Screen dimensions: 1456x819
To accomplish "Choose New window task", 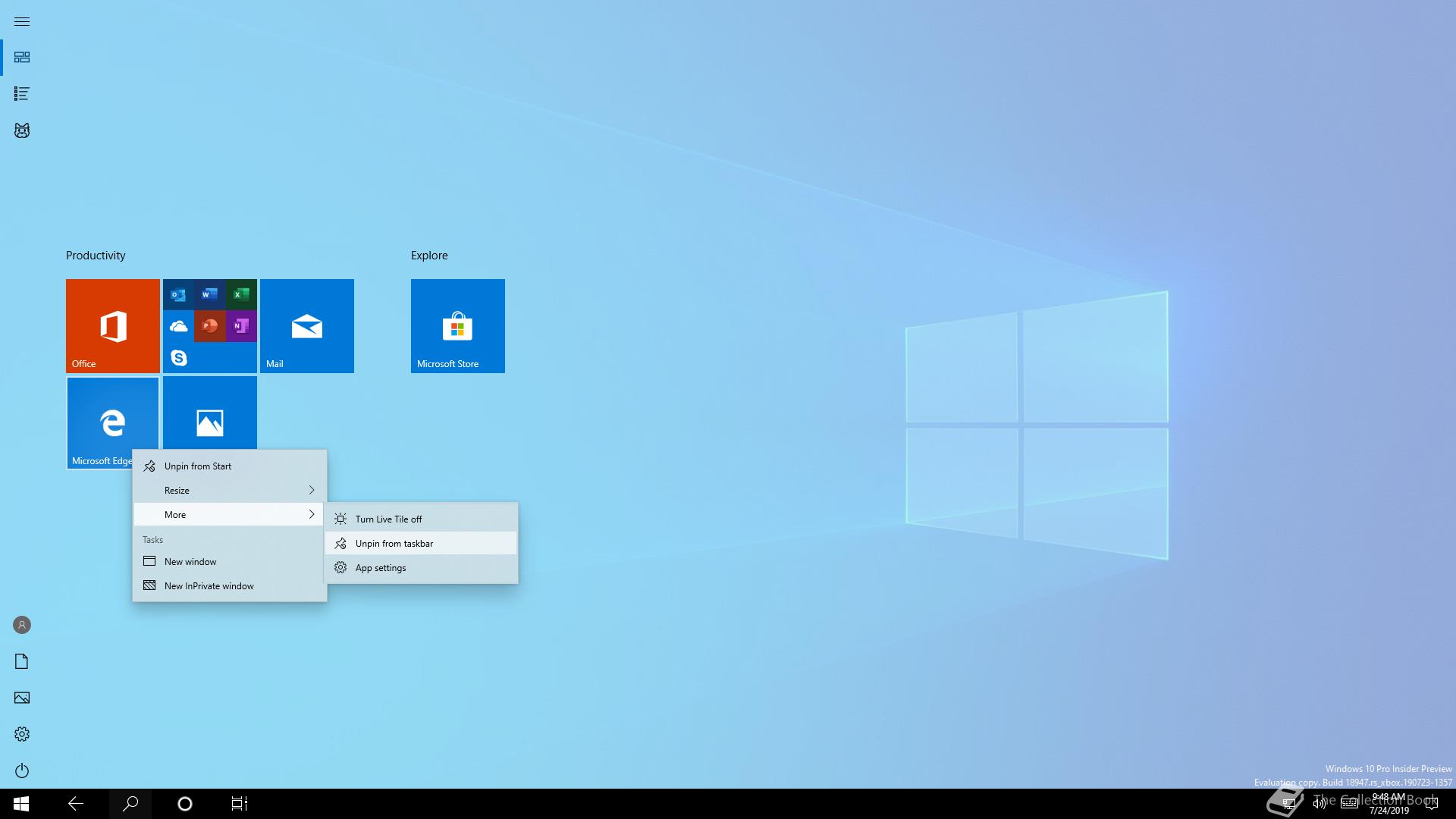I will 230,562.
